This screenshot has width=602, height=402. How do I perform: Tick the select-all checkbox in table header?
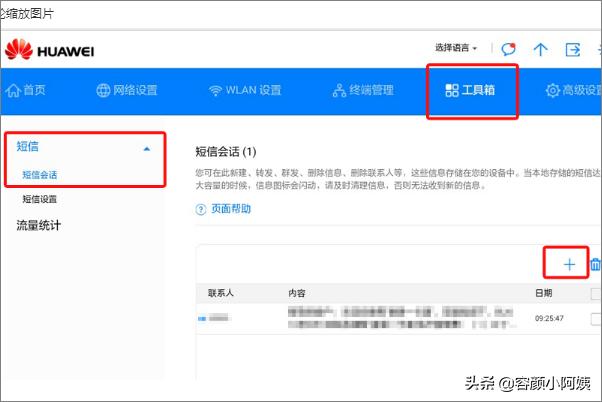tap(596, 293)
